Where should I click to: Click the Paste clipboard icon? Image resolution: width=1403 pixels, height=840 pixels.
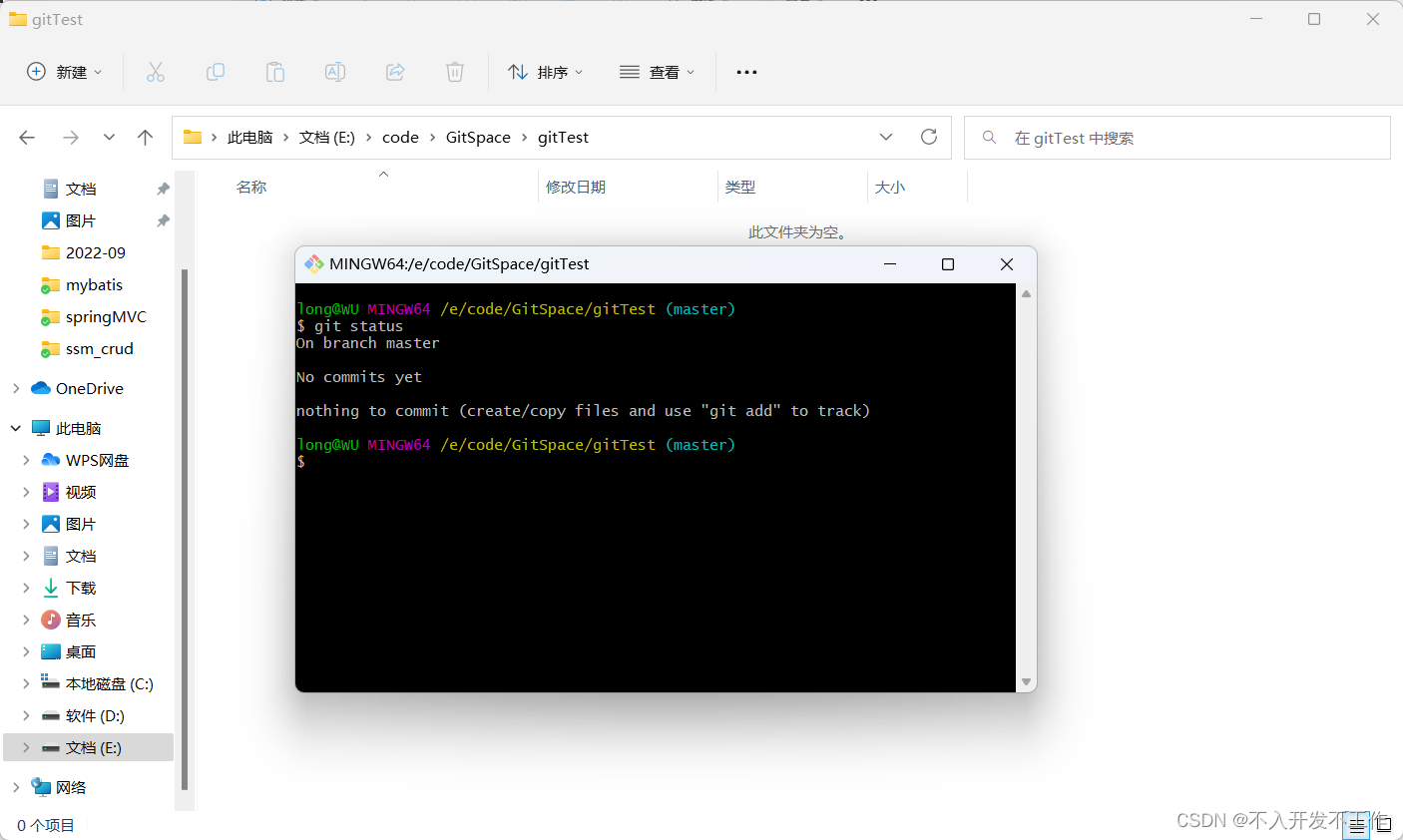coord(275,72)
